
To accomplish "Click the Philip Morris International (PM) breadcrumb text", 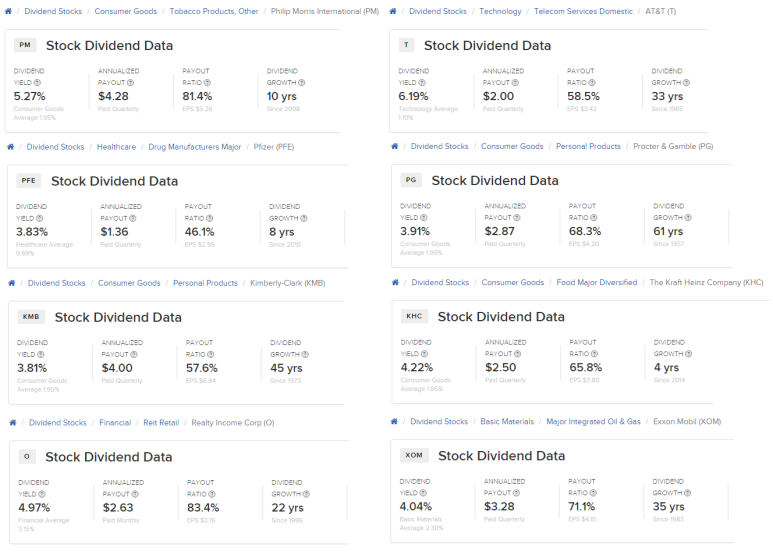I will coord(325,11).
